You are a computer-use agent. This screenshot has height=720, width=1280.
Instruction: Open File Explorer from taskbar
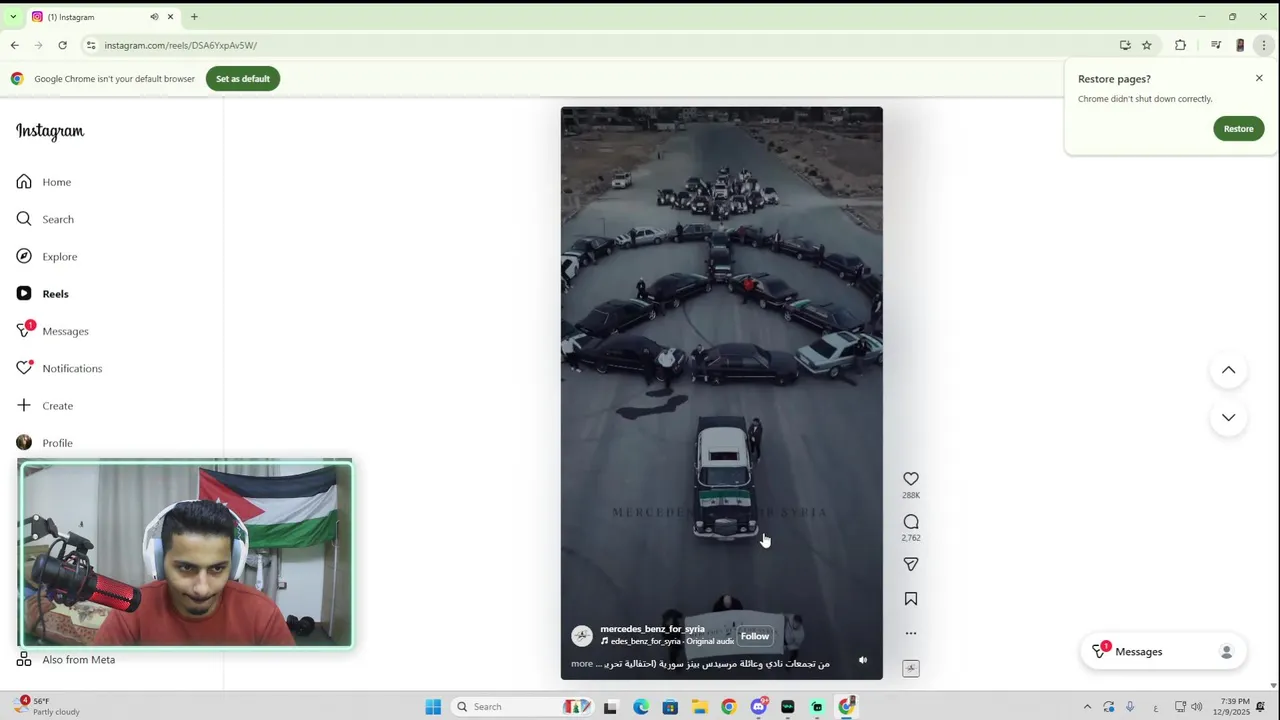click(x=700, y=707)
